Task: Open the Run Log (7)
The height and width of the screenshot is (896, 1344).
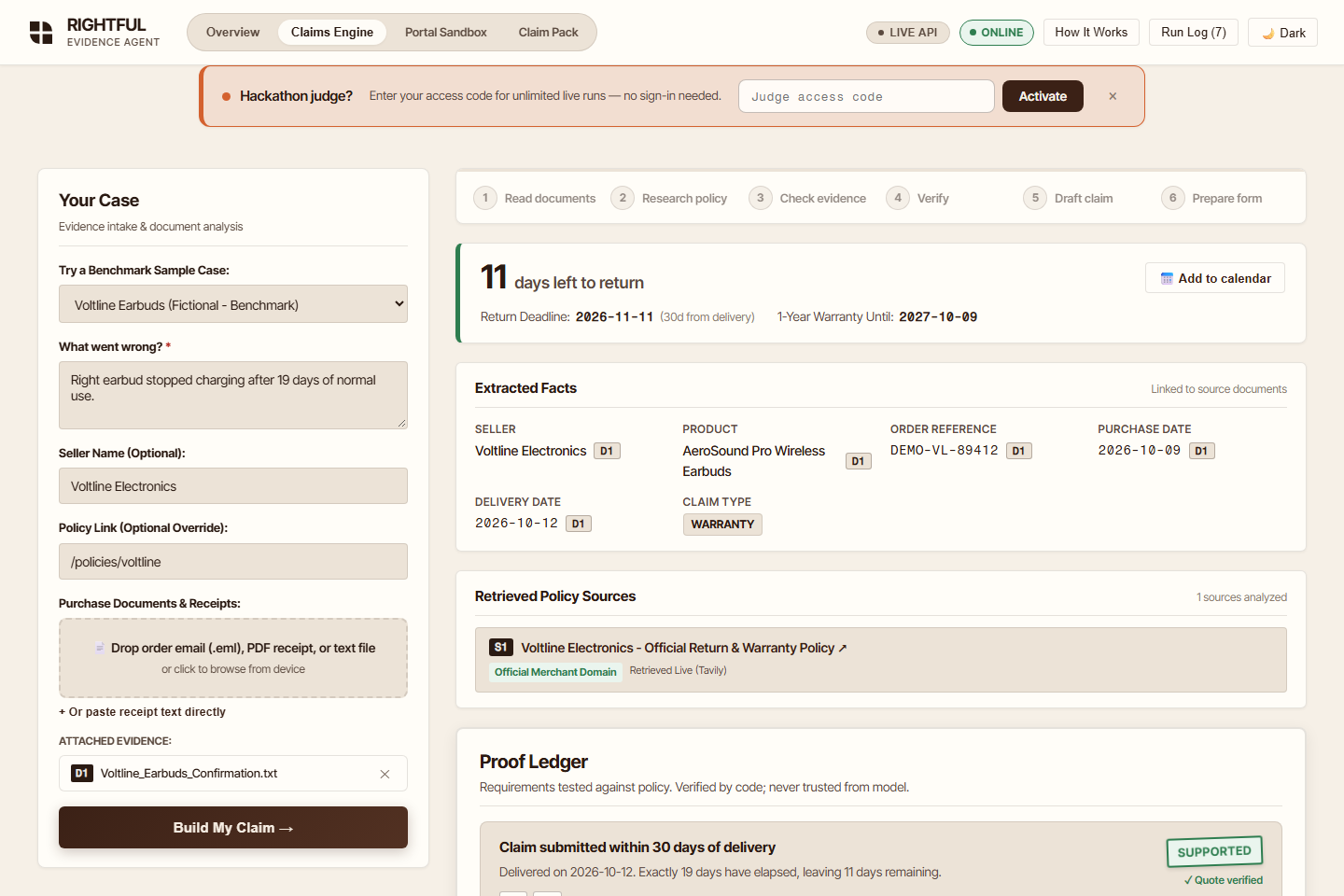Action: click(1194, 33)
